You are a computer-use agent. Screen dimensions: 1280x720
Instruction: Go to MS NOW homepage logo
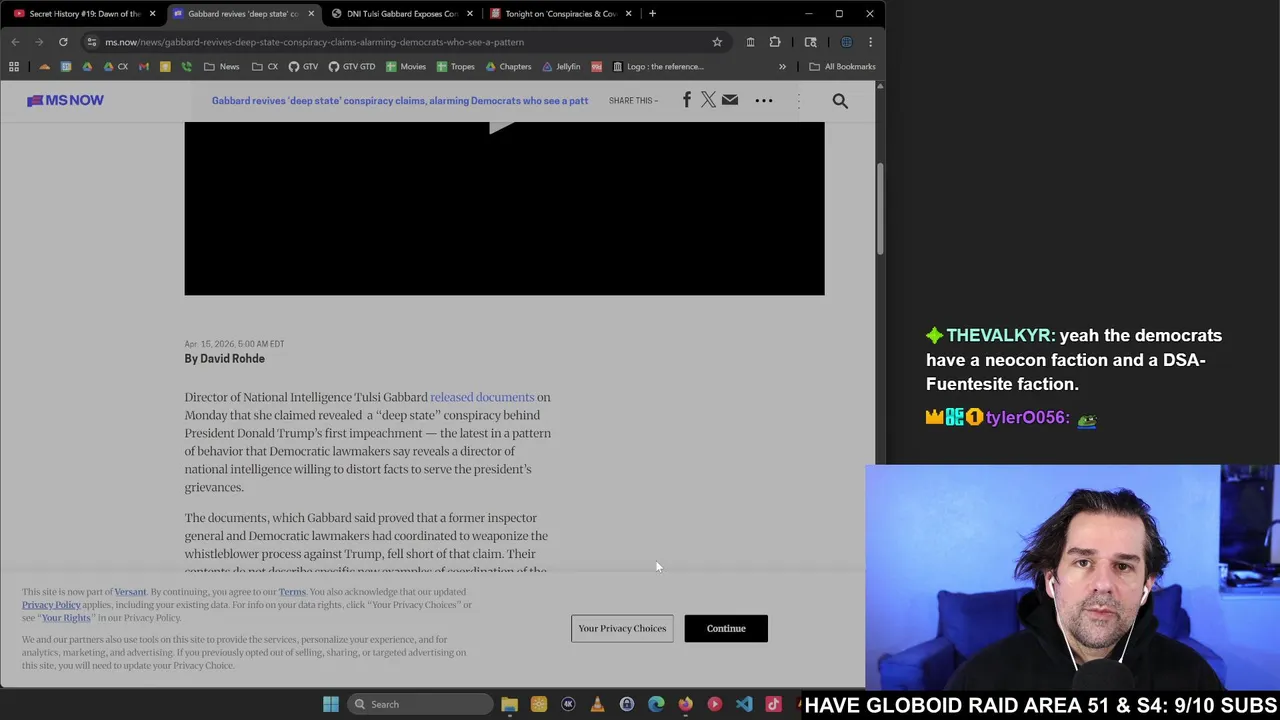click(65, 100)
